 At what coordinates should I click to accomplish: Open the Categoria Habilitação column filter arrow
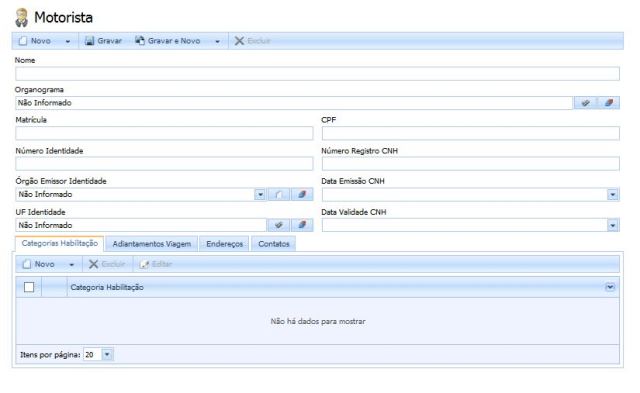tap(610, 287)
